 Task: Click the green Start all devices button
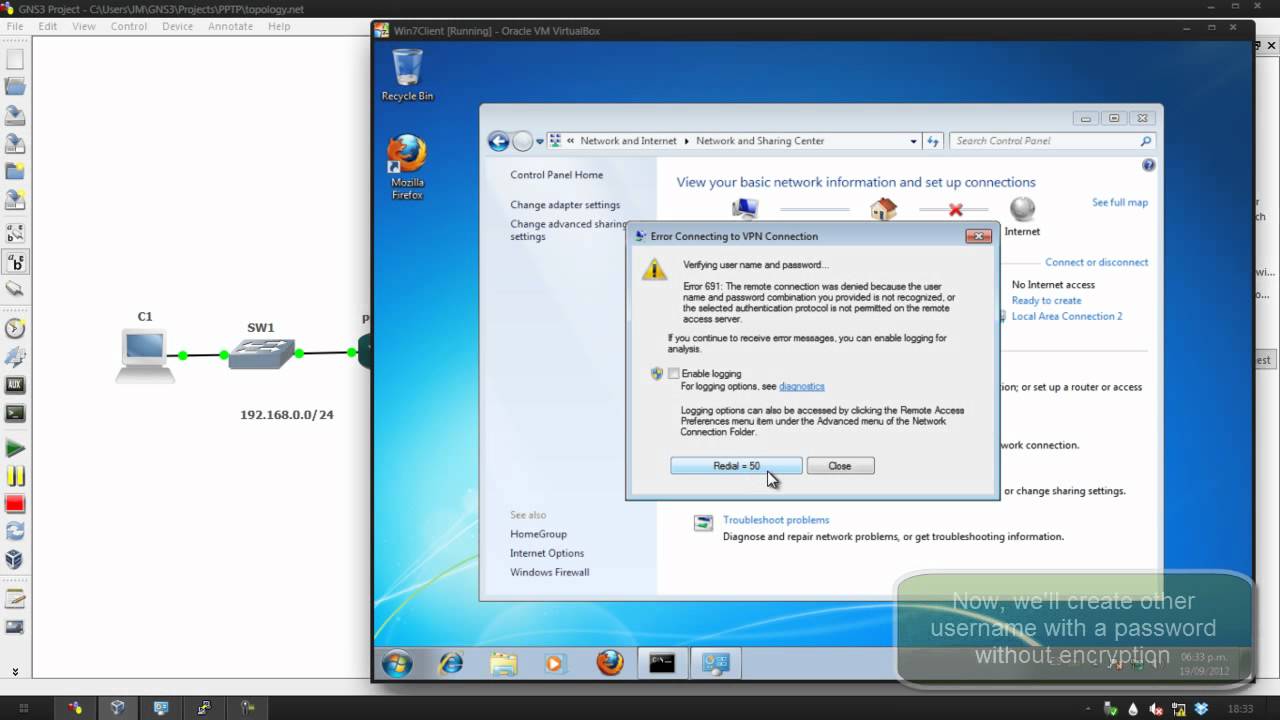point(15,449)
